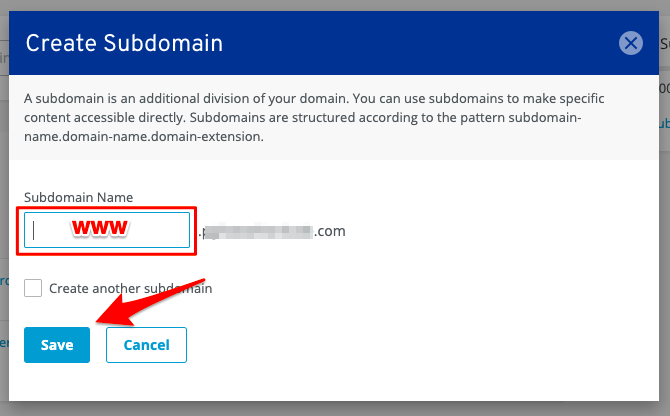Cancel subdomain creation
The image size is (670, 416).
point(146,345)
